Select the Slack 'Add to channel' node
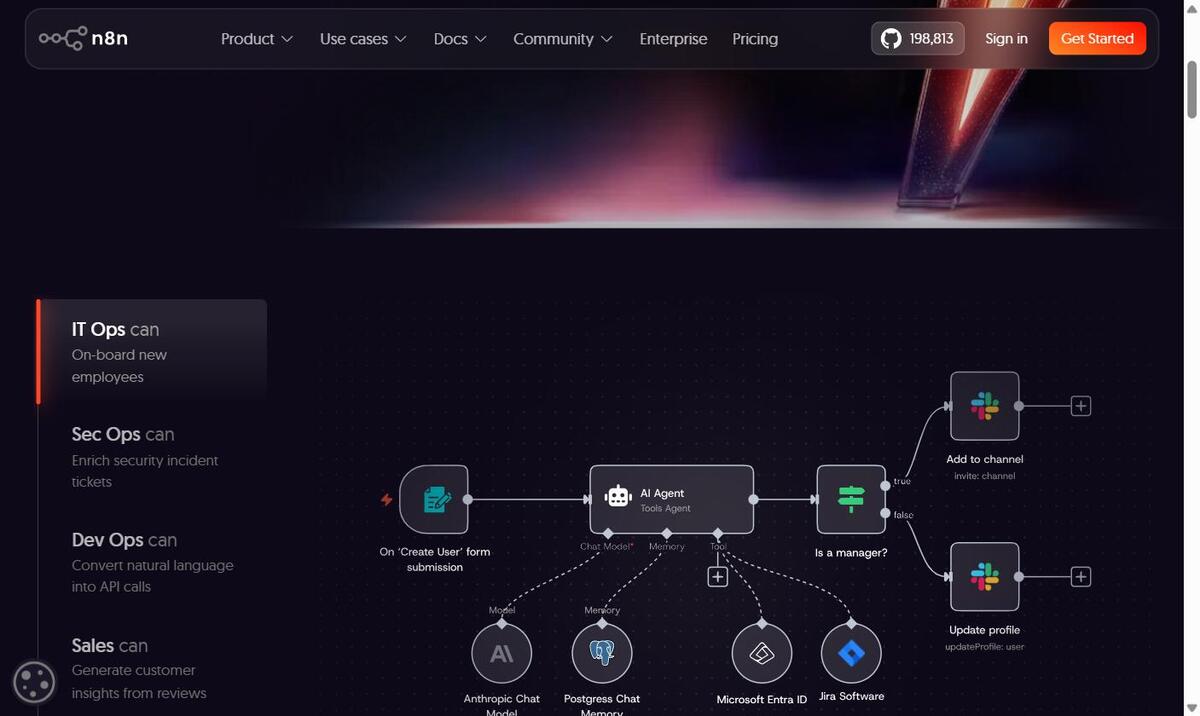The height and width of the screenshot is (716, 1200). click(984, 406)
